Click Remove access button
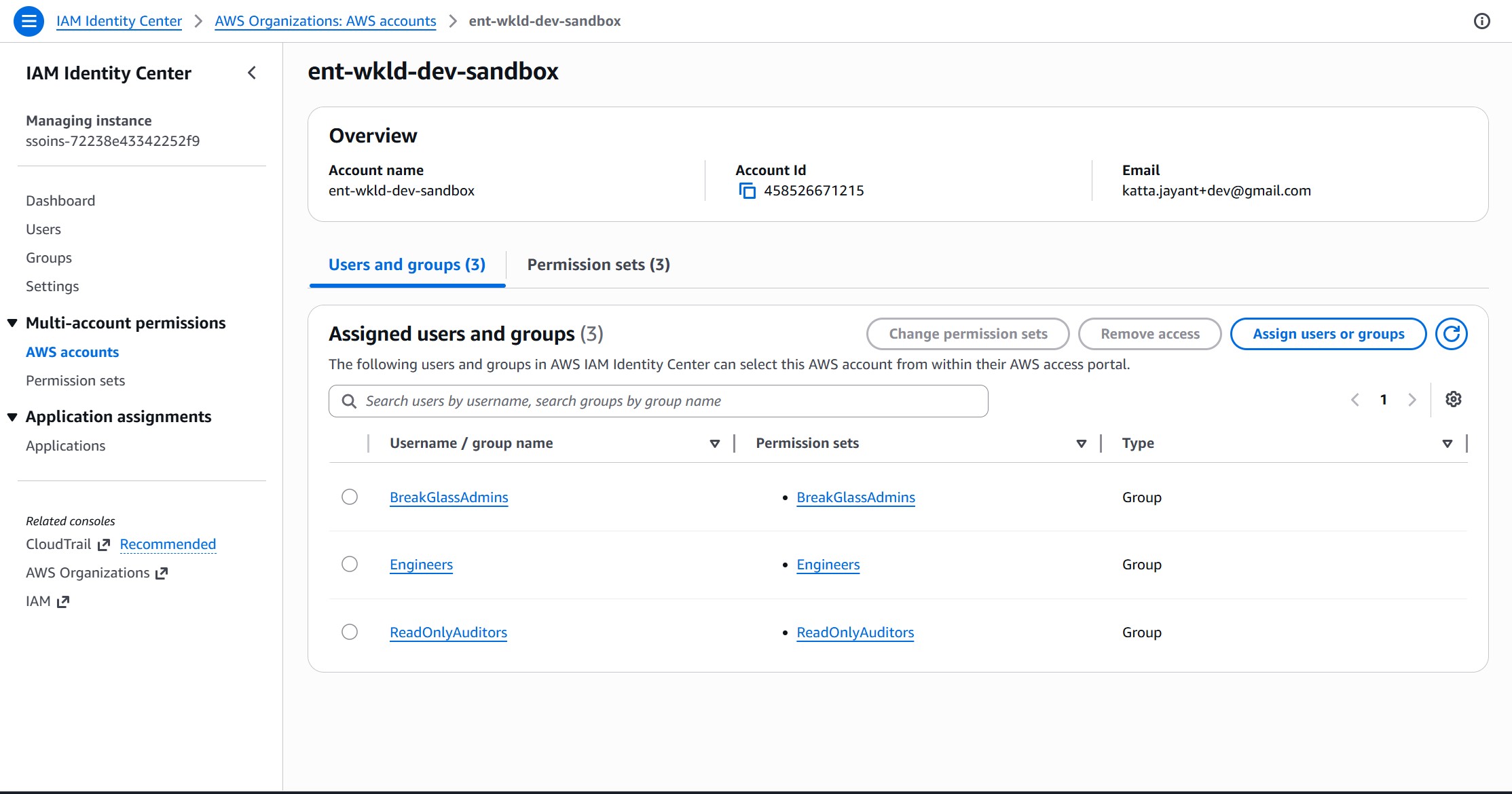 (1150, 334)
